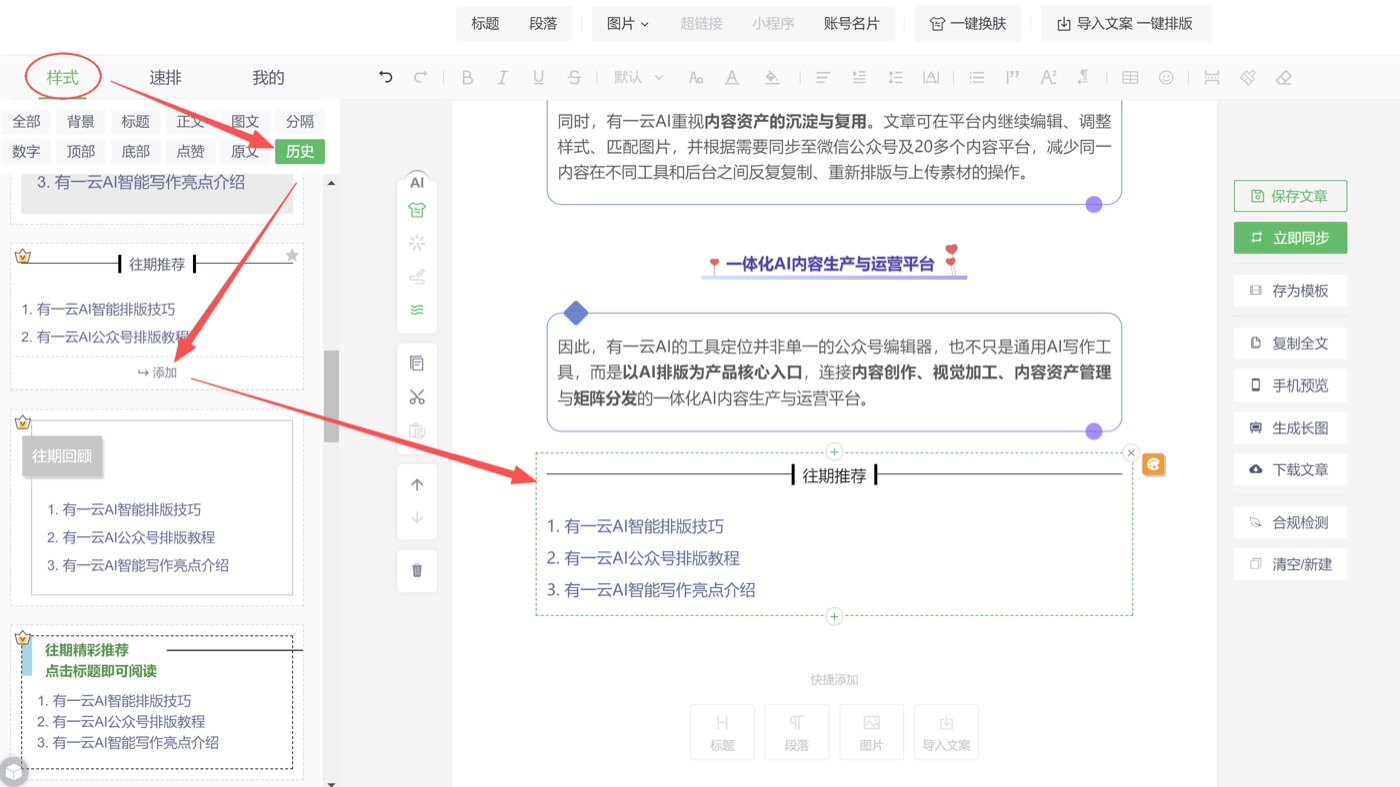Click 下载文章 button
The image size is (1400, 787).
tap(1290, 469)
